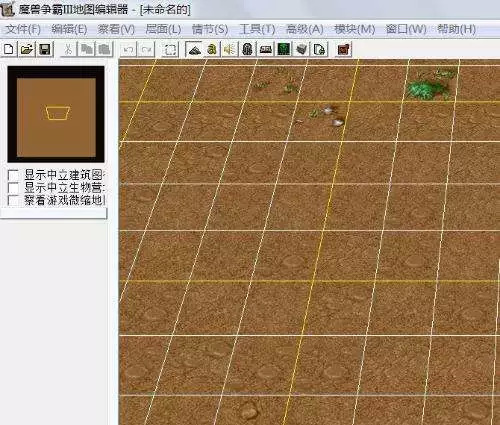Open the 情节(S) menu
Image resolution: width=500 pixels, height=425 pixels.
(x=210, y=29)
